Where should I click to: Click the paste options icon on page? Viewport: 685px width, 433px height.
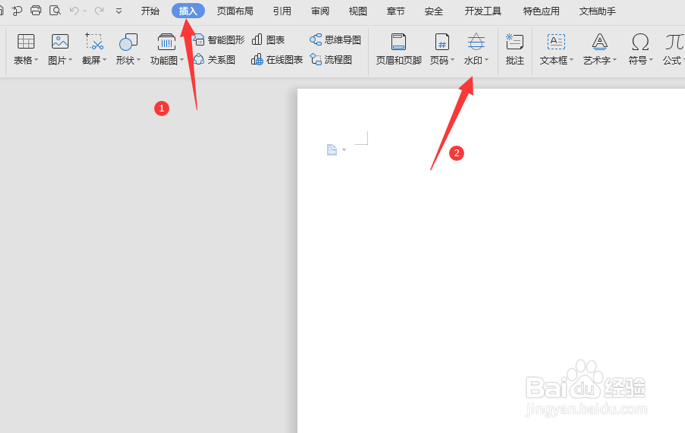[x=332, y=150]
